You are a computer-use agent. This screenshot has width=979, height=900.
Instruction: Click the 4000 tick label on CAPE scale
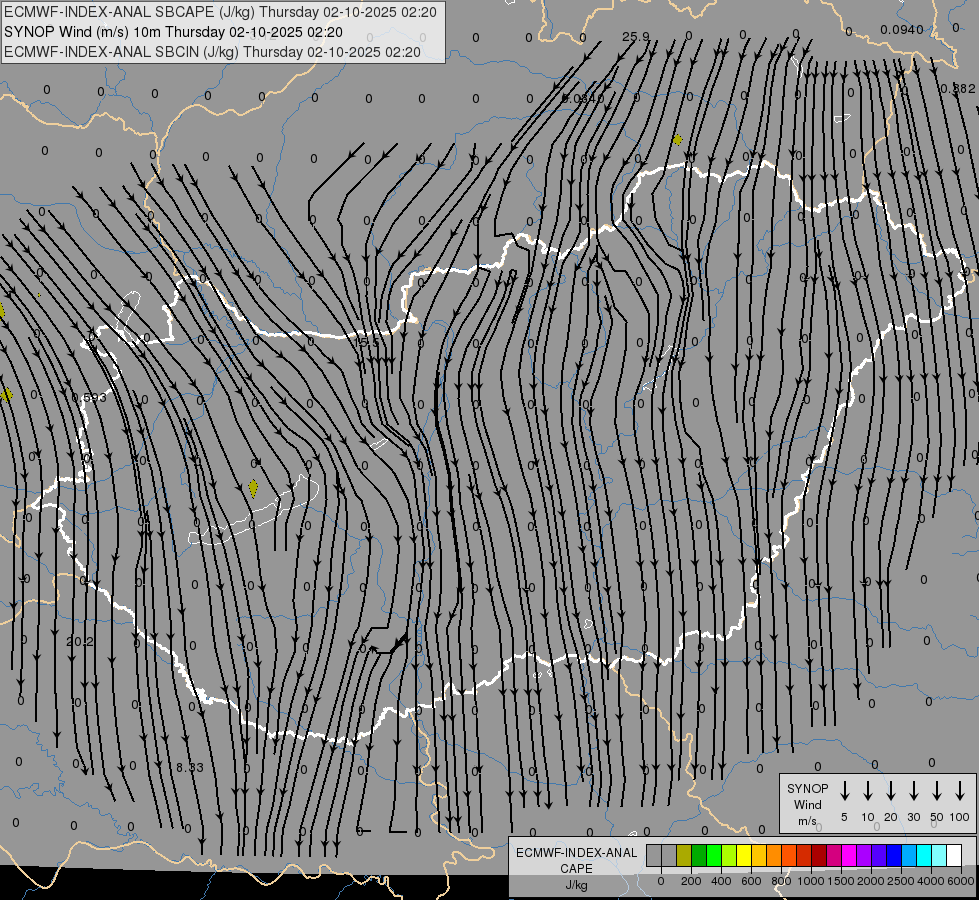931,881
